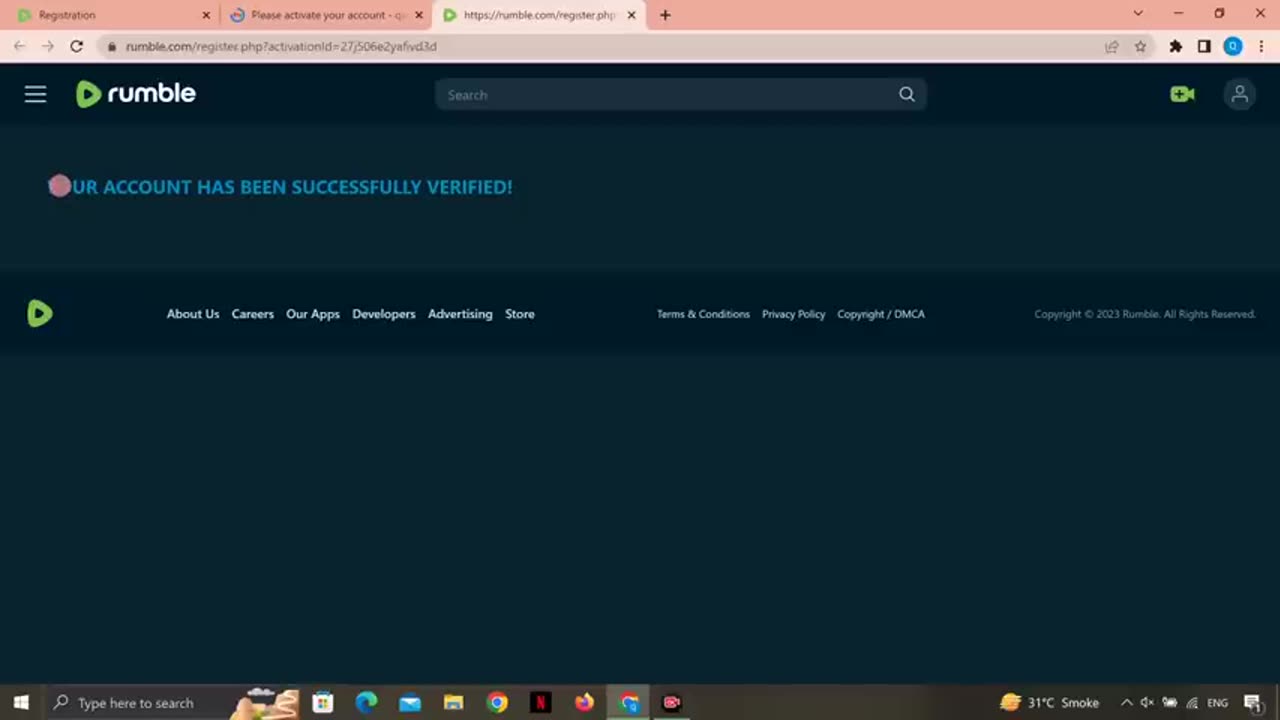
Task: Click the small Rumble logo in the footer
Action: pos(40,314)
